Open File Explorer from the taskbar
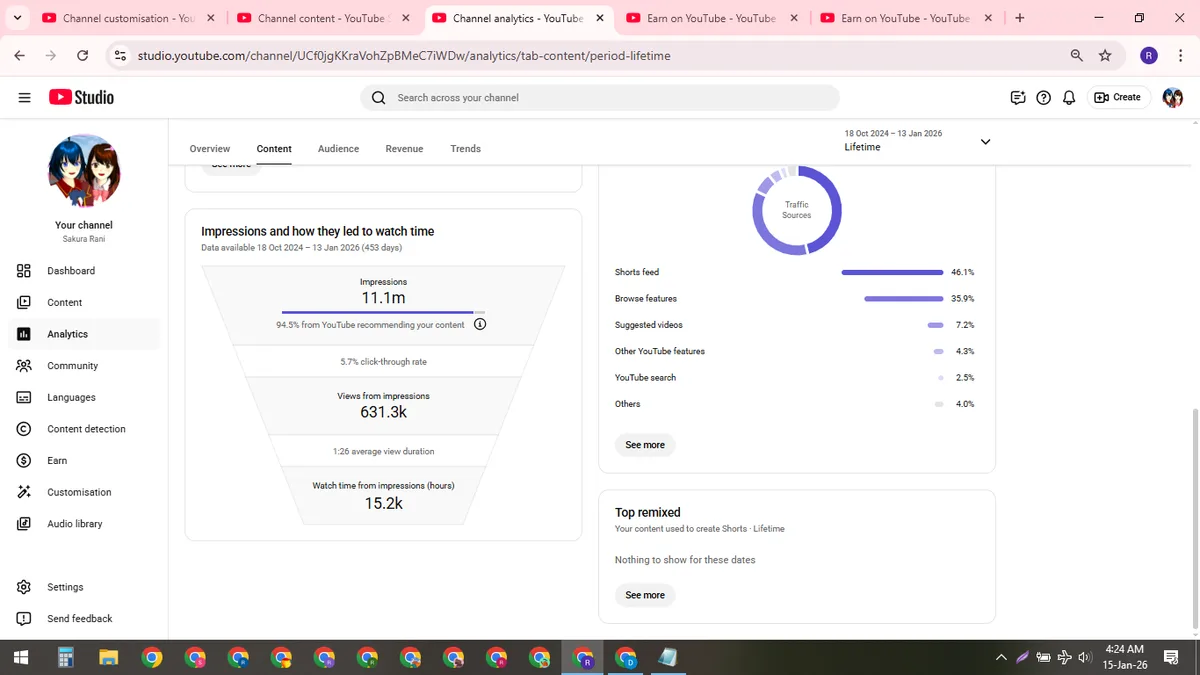This screenshot has width=1200, height=675. coord(109,657)
